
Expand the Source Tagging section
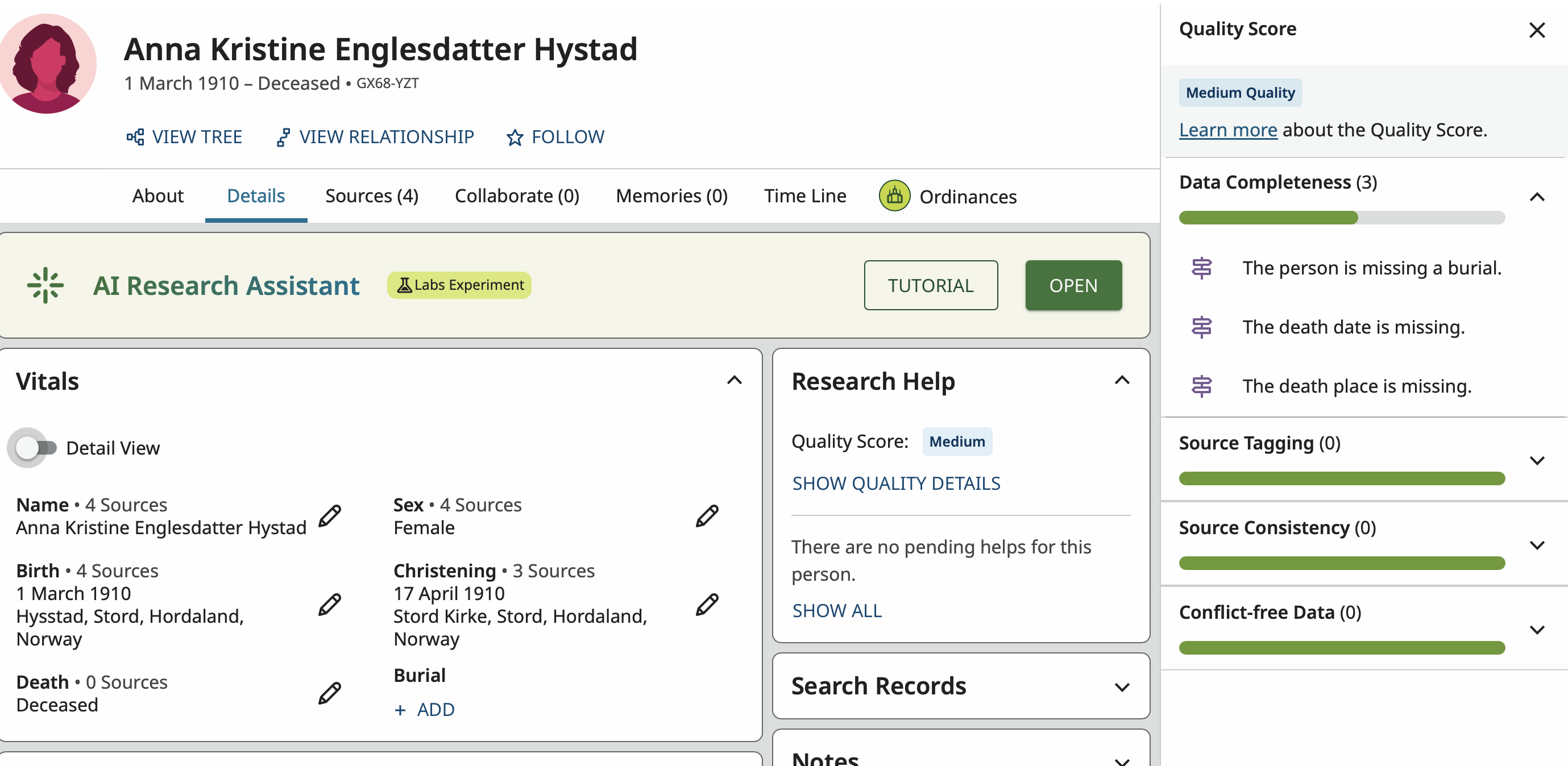click(x=1536, y=461)
